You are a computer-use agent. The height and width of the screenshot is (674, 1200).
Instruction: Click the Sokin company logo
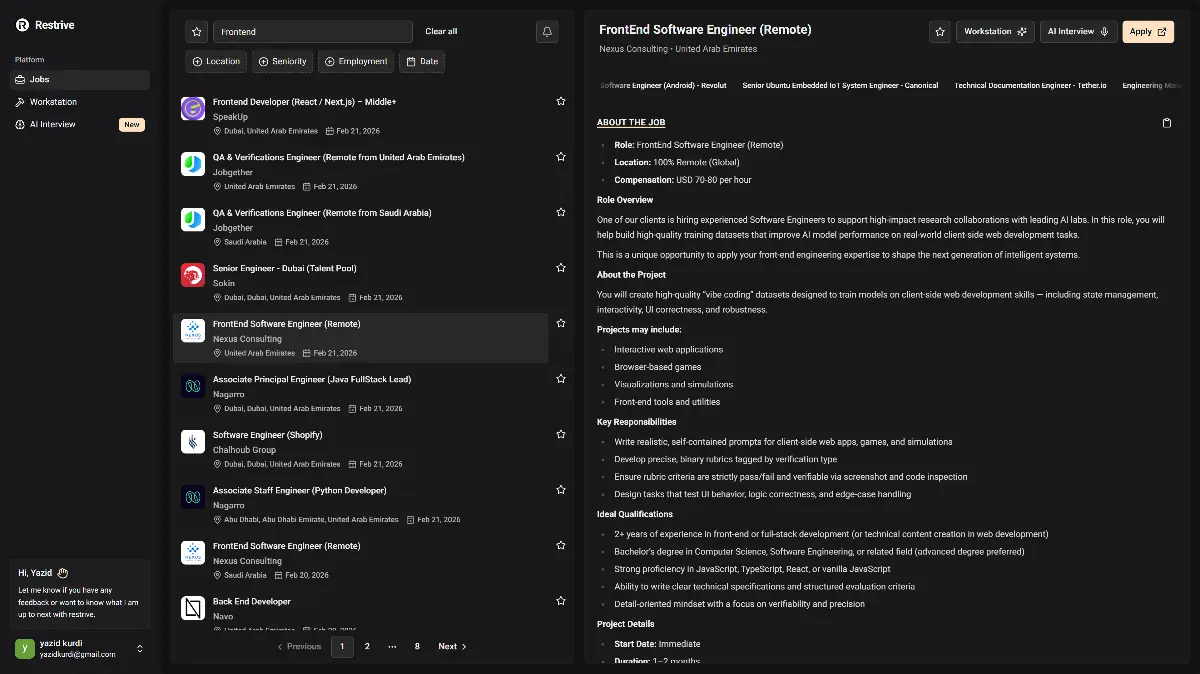(x=193, y=275)
